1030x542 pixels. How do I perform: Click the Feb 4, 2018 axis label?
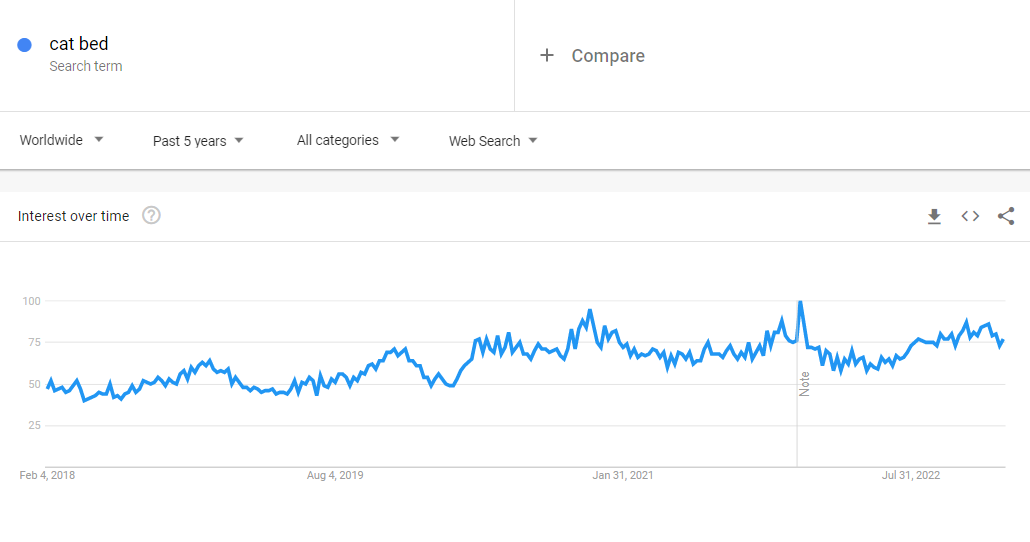click(x=47, y=475)
